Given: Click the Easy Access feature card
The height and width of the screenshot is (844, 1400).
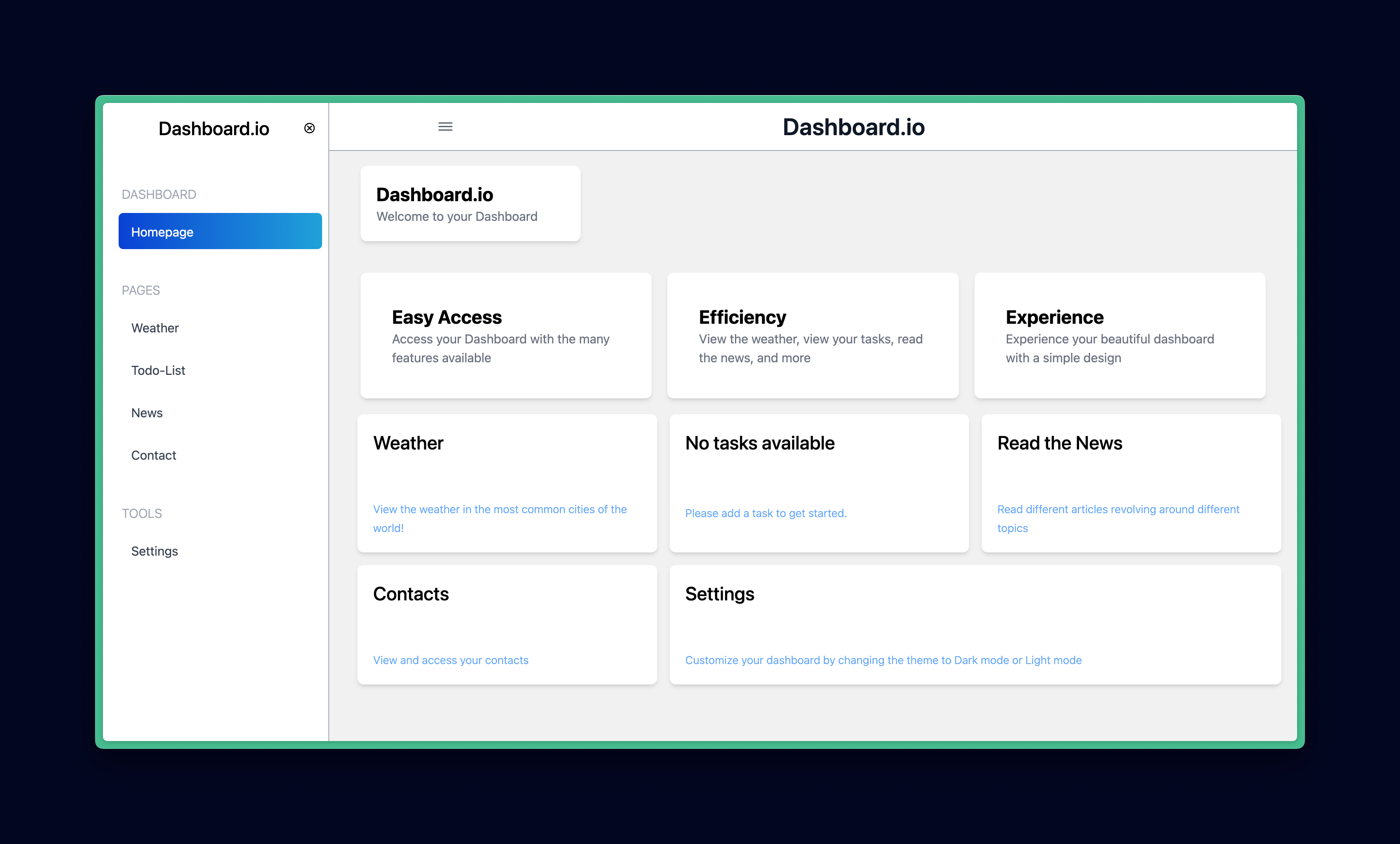Looking at the screenshot, I should tap(506, 335).
